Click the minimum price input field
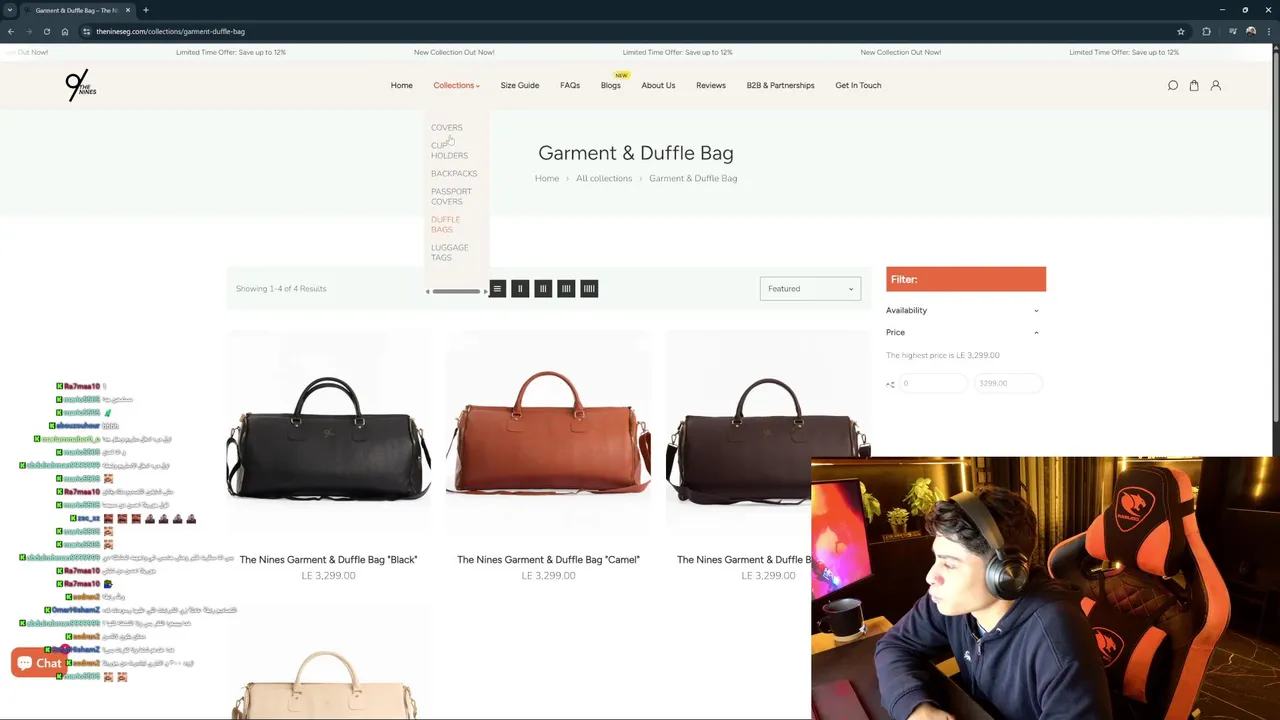 point(934,383)
